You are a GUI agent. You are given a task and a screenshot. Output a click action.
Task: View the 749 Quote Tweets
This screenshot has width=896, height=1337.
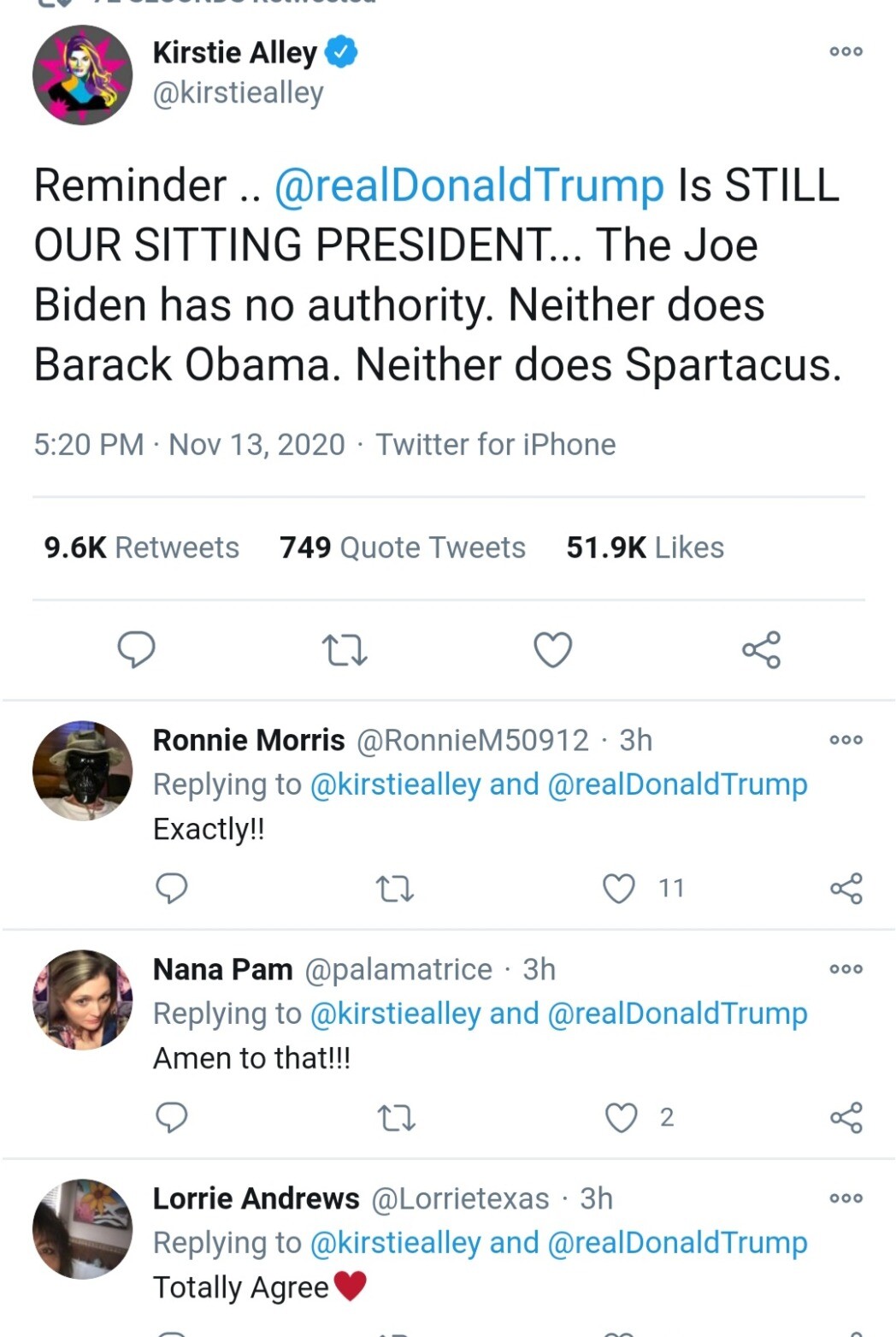click(x=402, y=547)
